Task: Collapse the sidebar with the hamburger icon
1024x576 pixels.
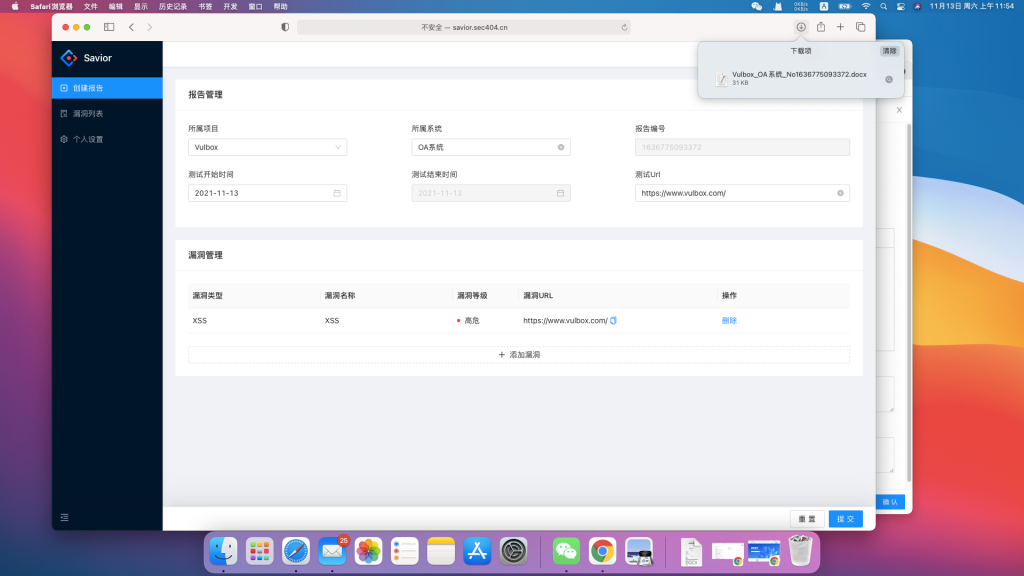Action: 64,517
